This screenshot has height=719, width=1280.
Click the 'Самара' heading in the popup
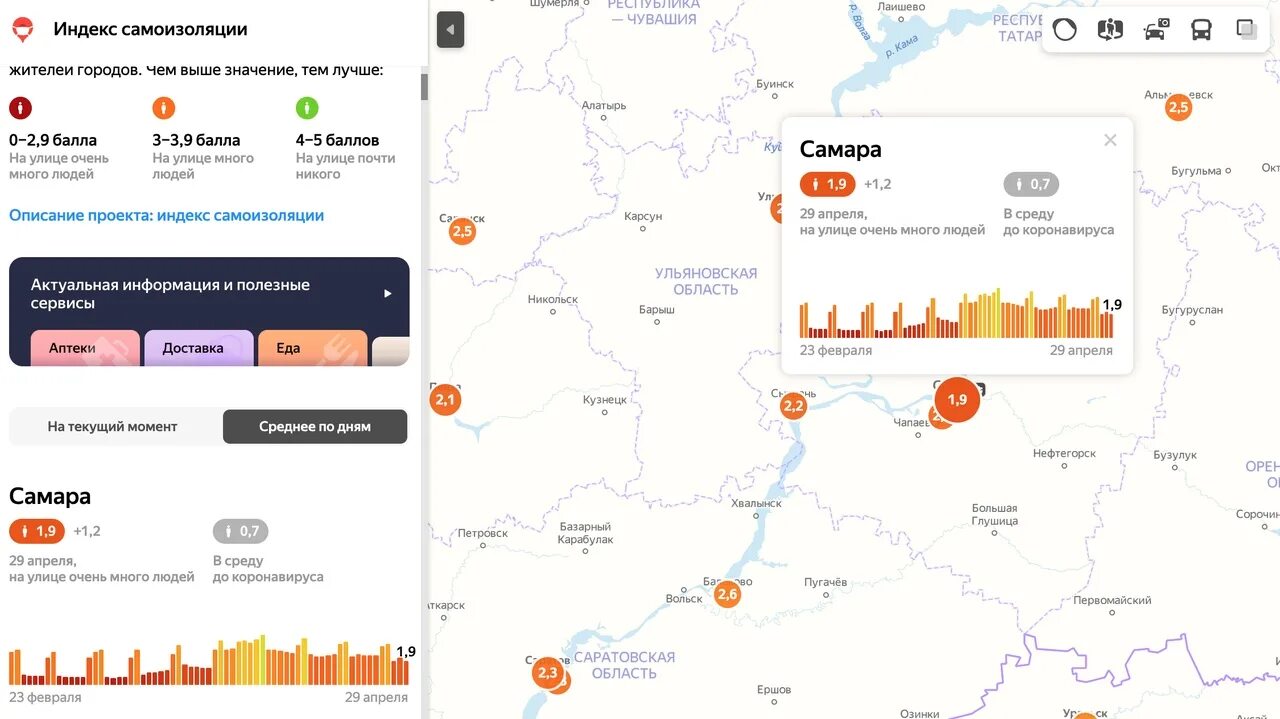841,149
